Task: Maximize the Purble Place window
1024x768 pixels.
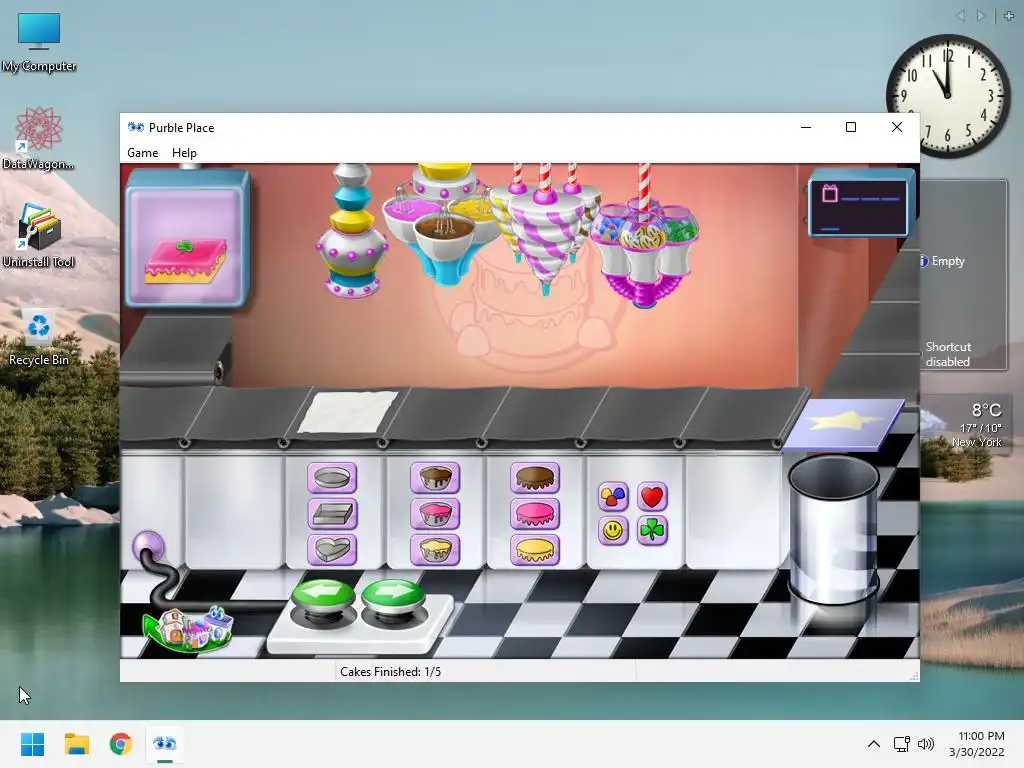Action: coord(851,127)
